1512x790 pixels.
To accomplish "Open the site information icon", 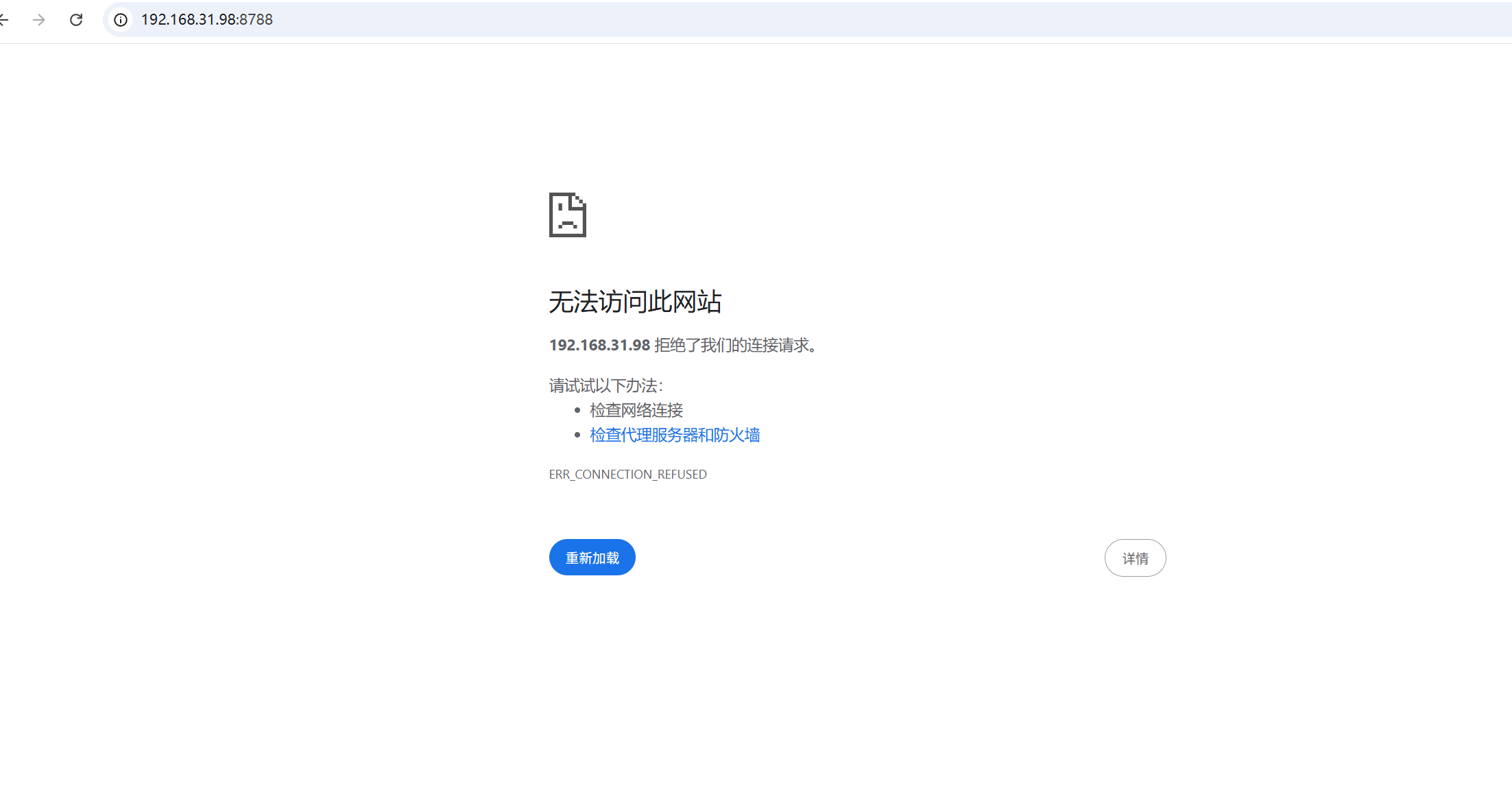I will click(x=121, y=20).
